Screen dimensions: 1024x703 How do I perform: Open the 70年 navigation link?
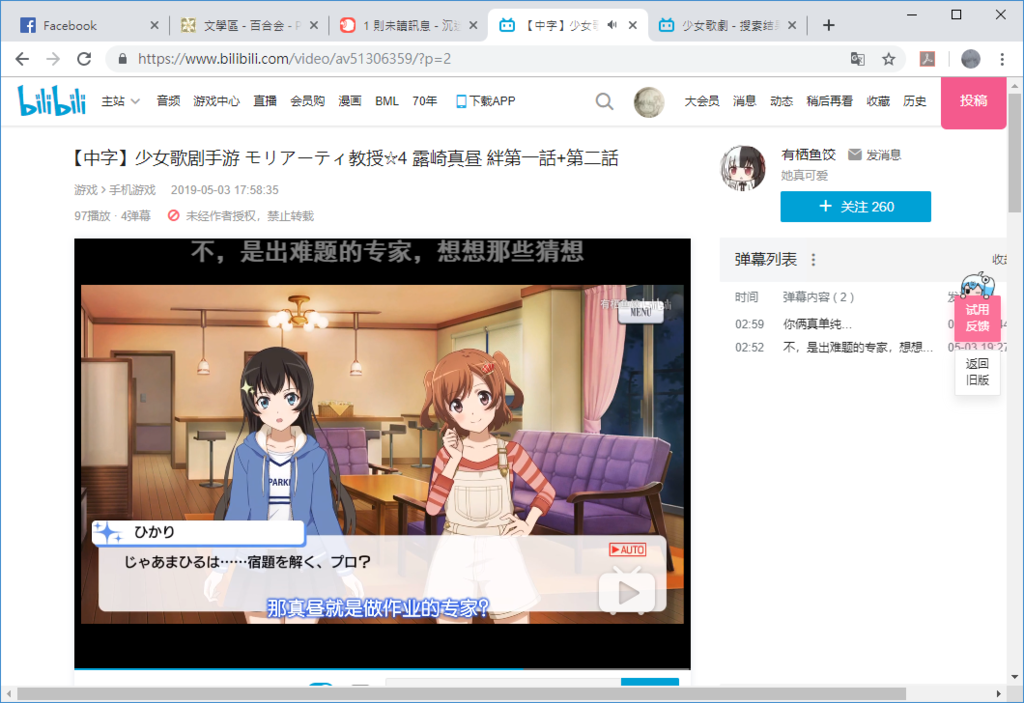pyautogui.click(x=424, y=101)
